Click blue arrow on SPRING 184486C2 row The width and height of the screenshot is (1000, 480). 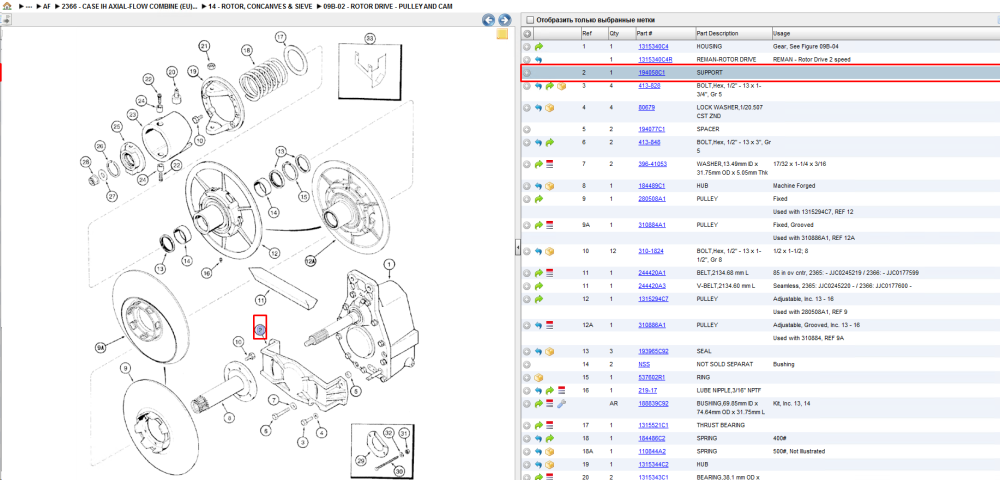[x=539, y=438]
